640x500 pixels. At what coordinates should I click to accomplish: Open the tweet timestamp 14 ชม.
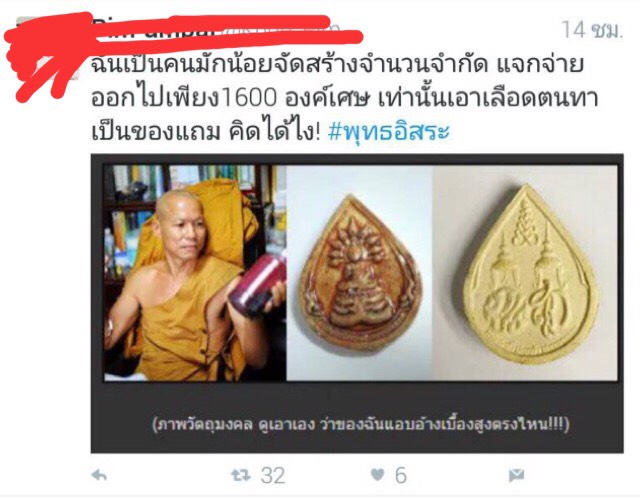point(592,30)
